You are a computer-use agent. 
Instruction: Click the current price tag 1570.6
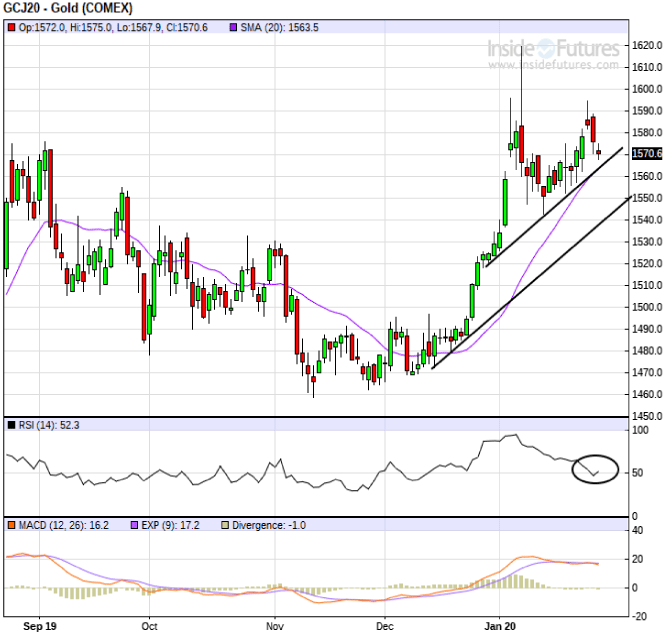click(x=648, y=153)
